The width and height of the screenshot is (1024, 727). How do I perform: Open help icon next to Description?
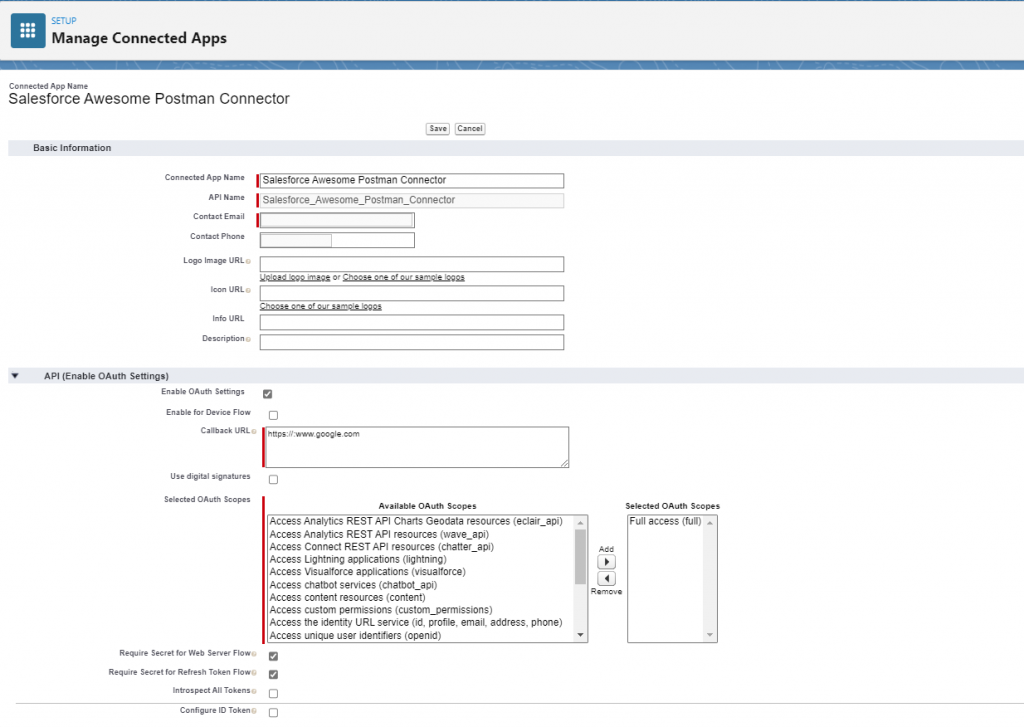point(248,339)
